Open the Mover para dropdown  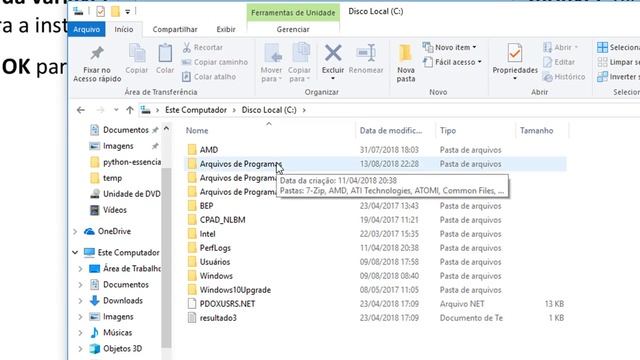pos(271,62)
